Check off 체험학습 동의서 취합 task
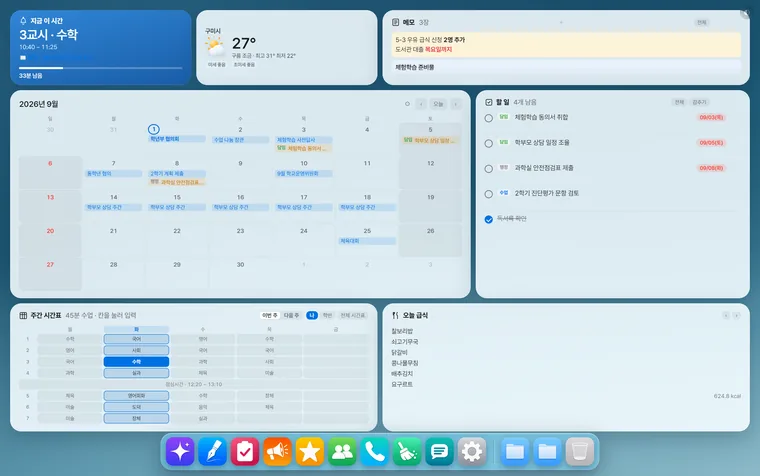The image size is (760, 476). point(489,118)
